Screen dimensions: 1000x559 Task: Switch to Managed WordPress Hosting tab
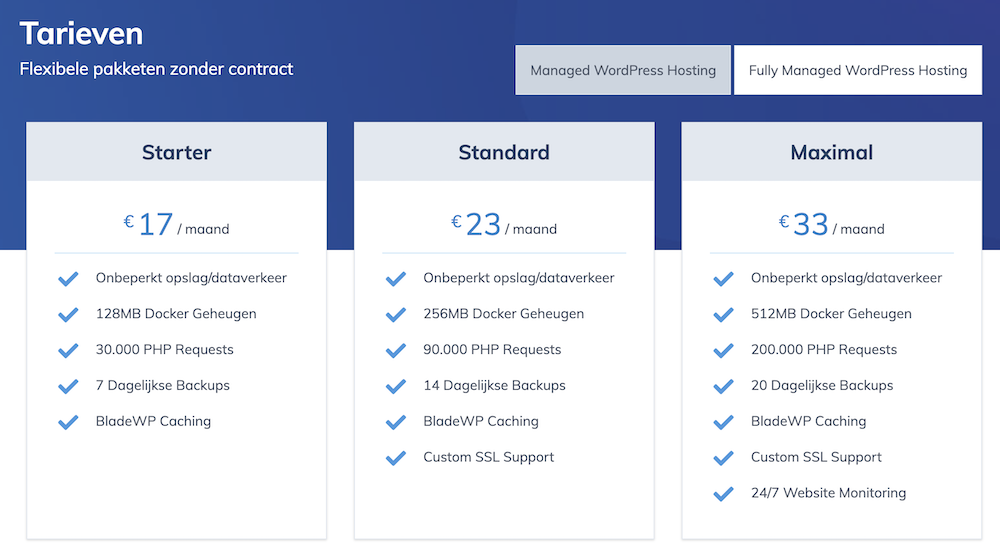[623, 71]
